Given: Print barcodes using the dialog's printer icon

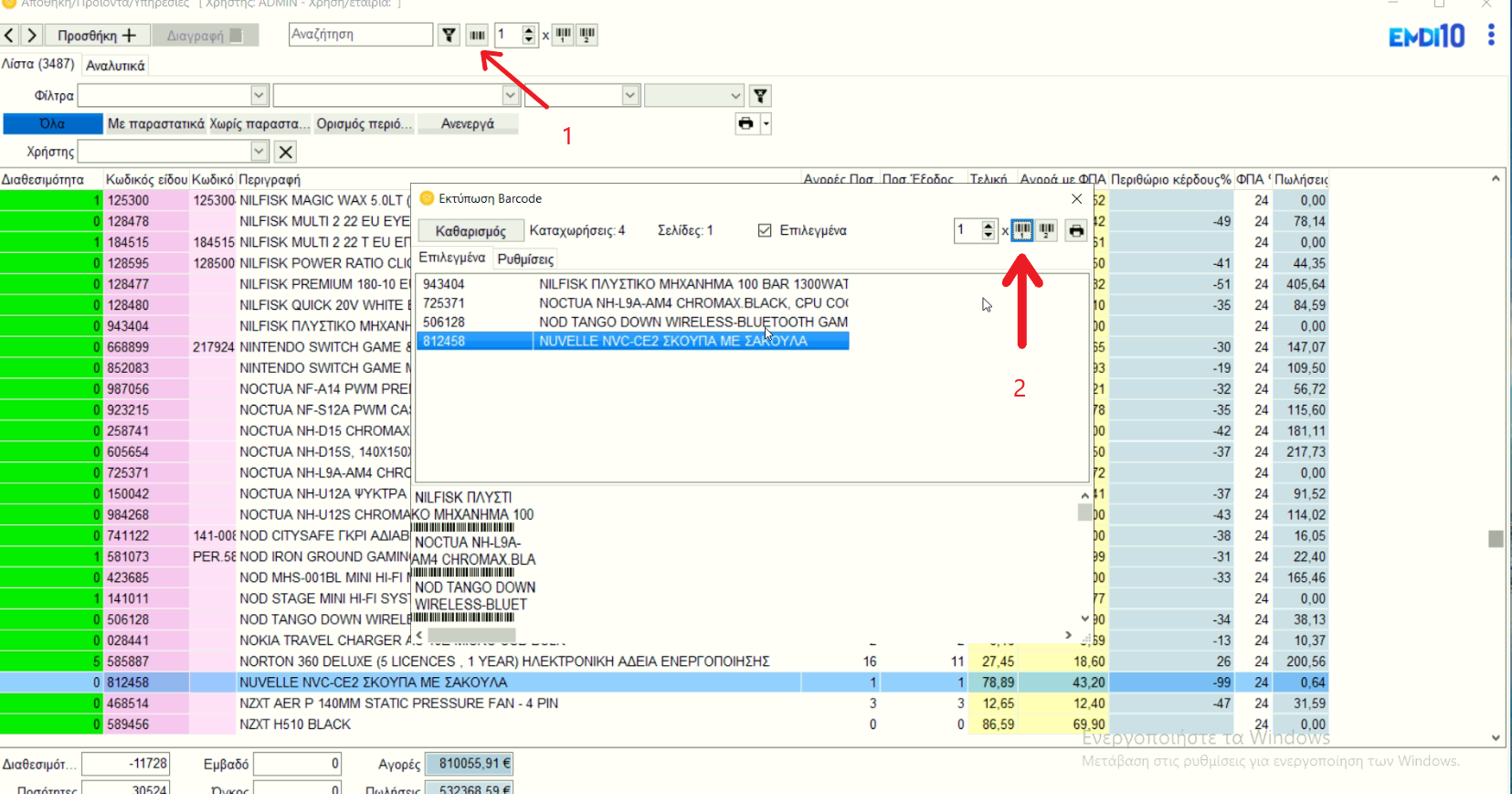Looking at the screenshot, I should (1076, 230).
